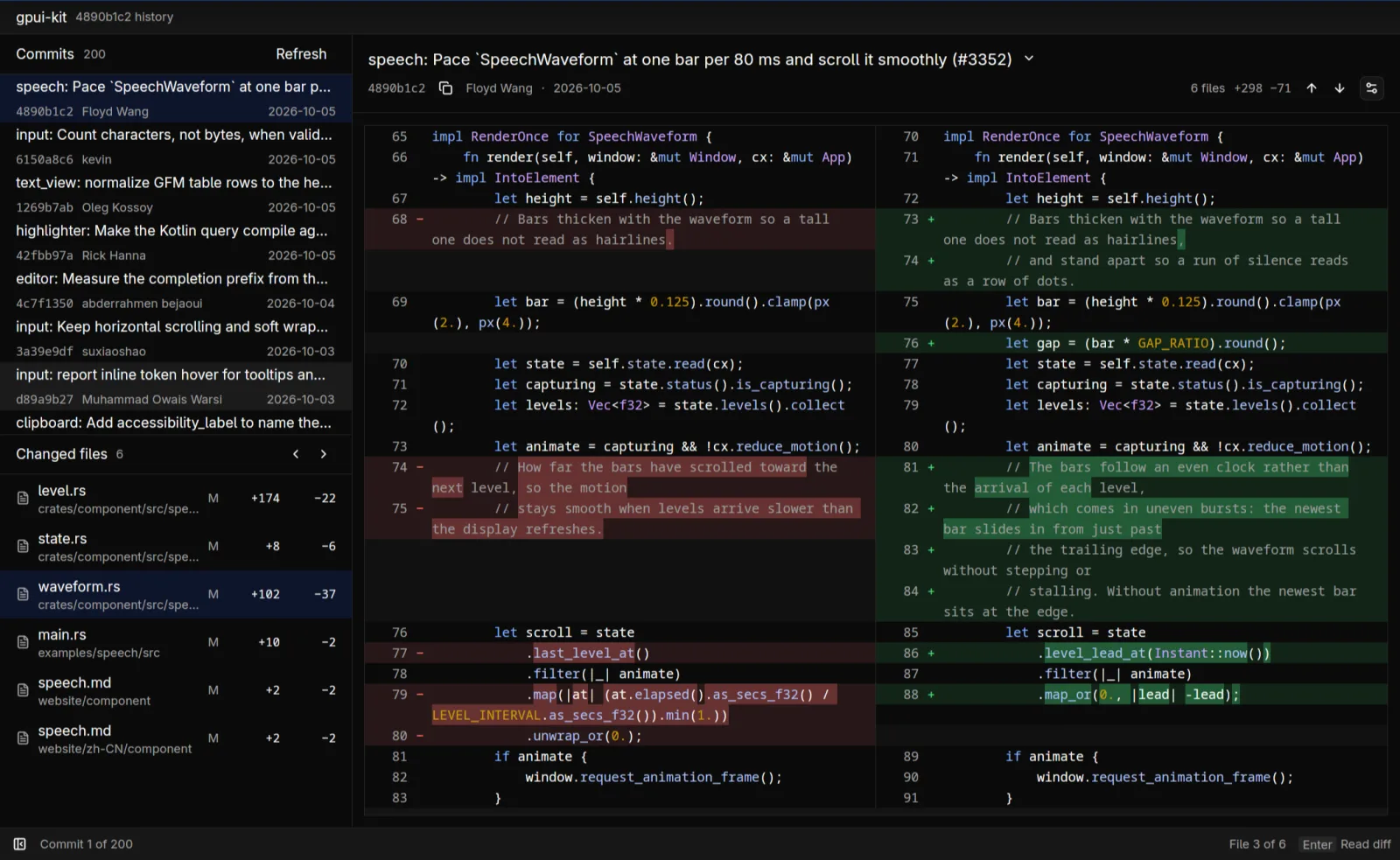Click '4890b1c2 history' in title bar
1400x860 pixels.
[124, 17]
